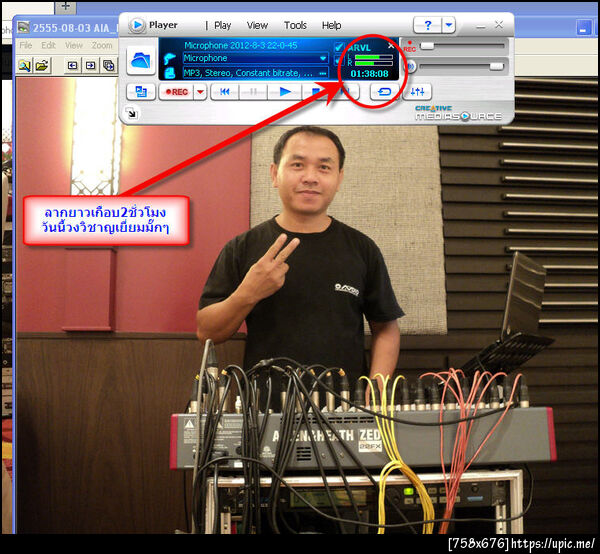Click the Player logo icon
The image size is (600, 554).
point(137,25)
